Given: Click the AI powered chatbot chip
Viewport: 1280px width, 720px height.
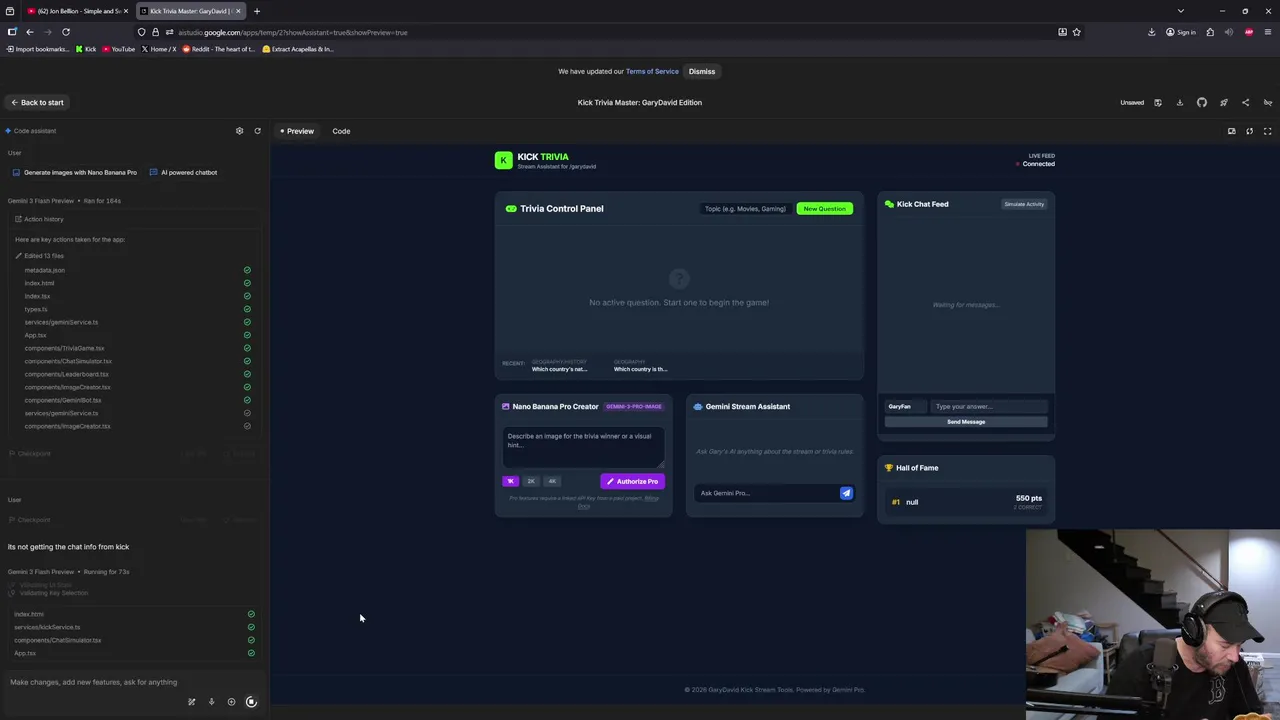Looking at the screenshot, I should (183, 172).
